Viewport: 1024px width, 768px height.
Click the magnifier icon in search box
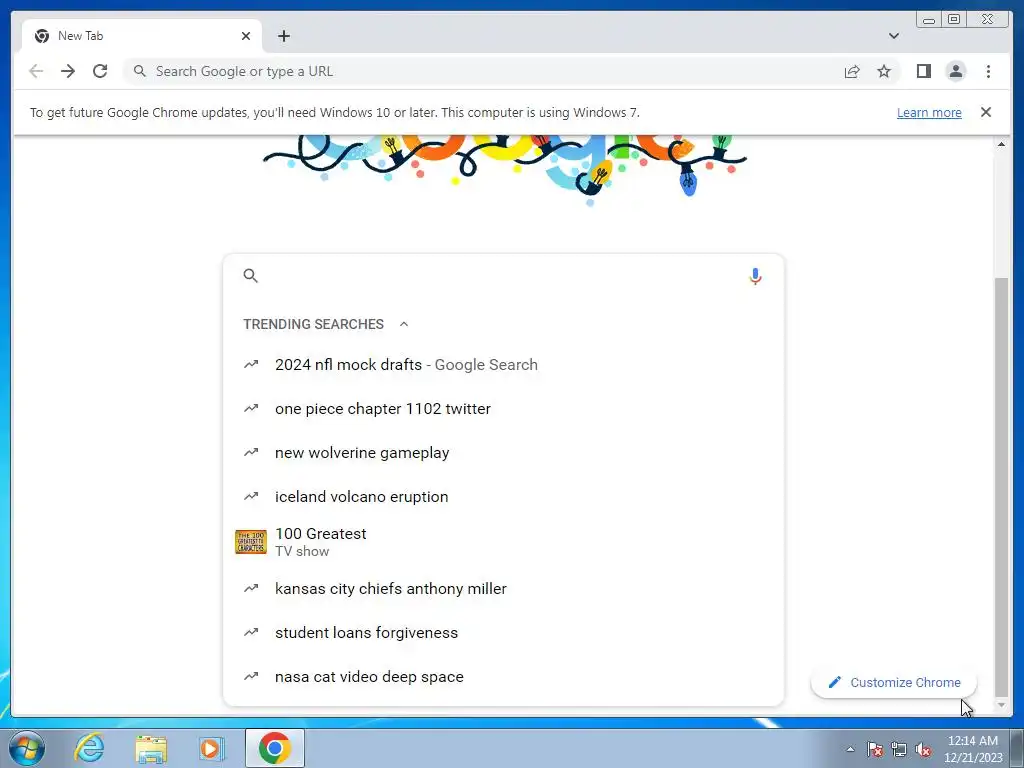[251, 276]
